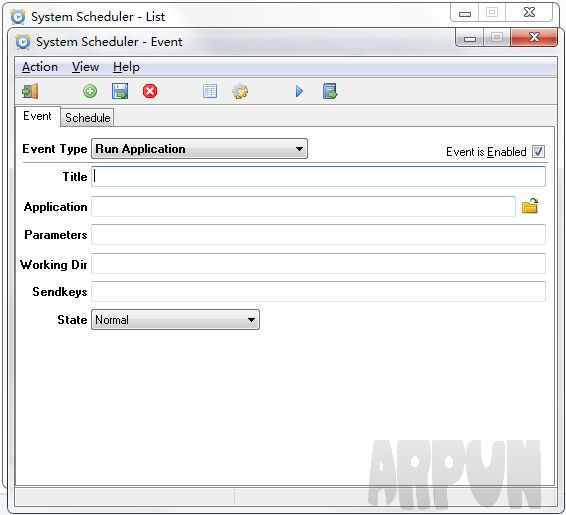
Task: Minimize the System Scheduler List window
Action: point(465,13)
